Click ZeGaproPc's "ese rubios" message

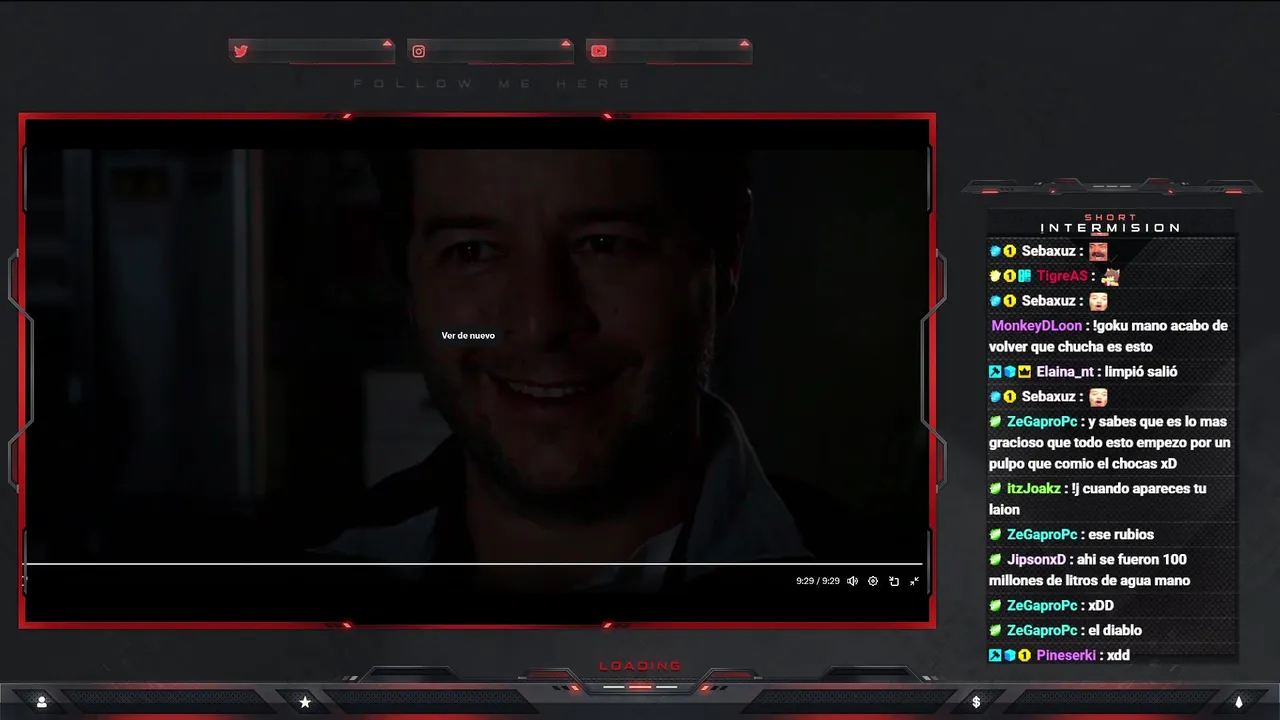tap(1122, 535)
